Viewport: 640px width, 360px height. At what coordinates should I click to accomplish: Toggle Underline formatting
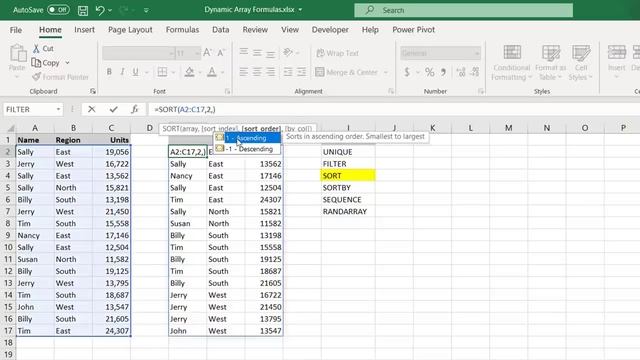(135, 72)
